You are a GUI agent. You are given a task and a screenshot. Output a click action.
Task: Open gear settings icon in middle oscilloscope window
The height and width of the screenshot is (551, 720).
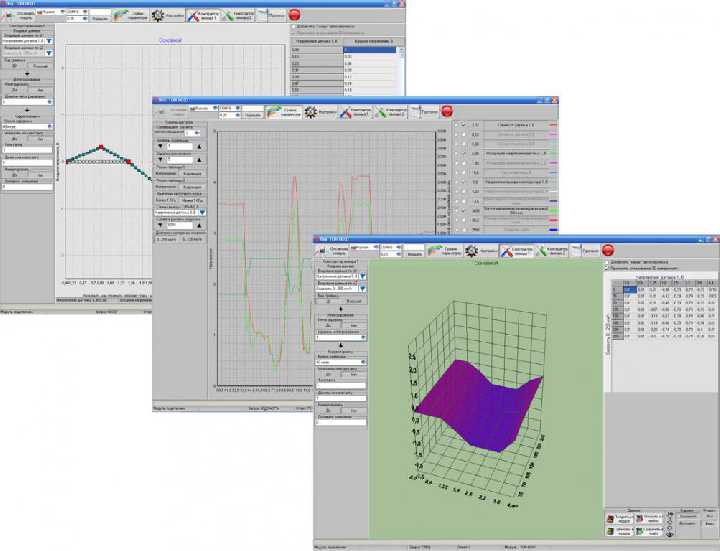[311, 112]
